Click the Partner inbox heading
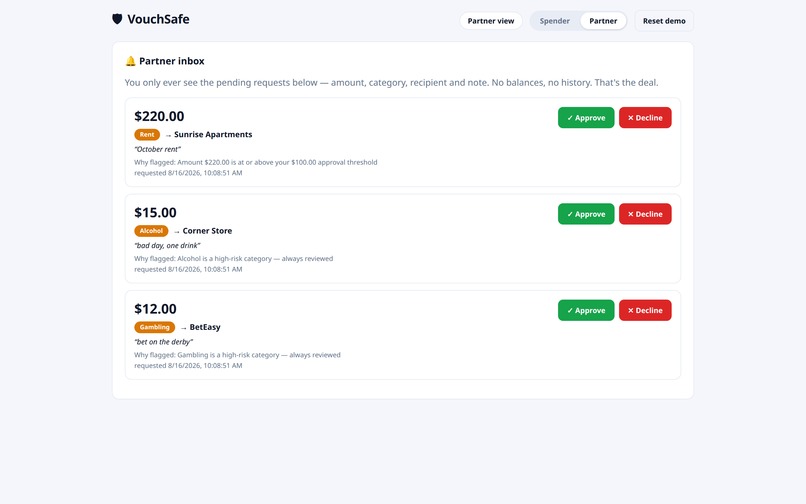Image resolution: width=806 pixels, height=504 pixels. point(172,61)
